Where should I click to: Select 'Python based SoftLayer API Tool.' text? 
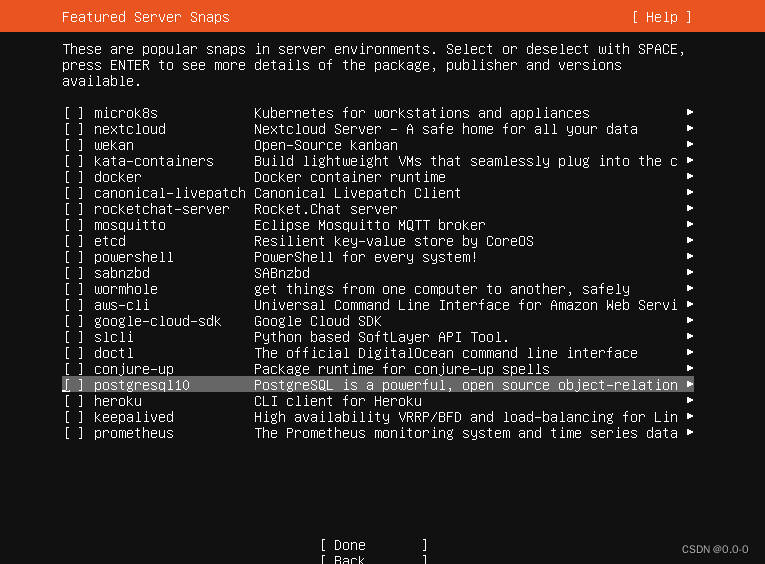[x=382, y=337]
